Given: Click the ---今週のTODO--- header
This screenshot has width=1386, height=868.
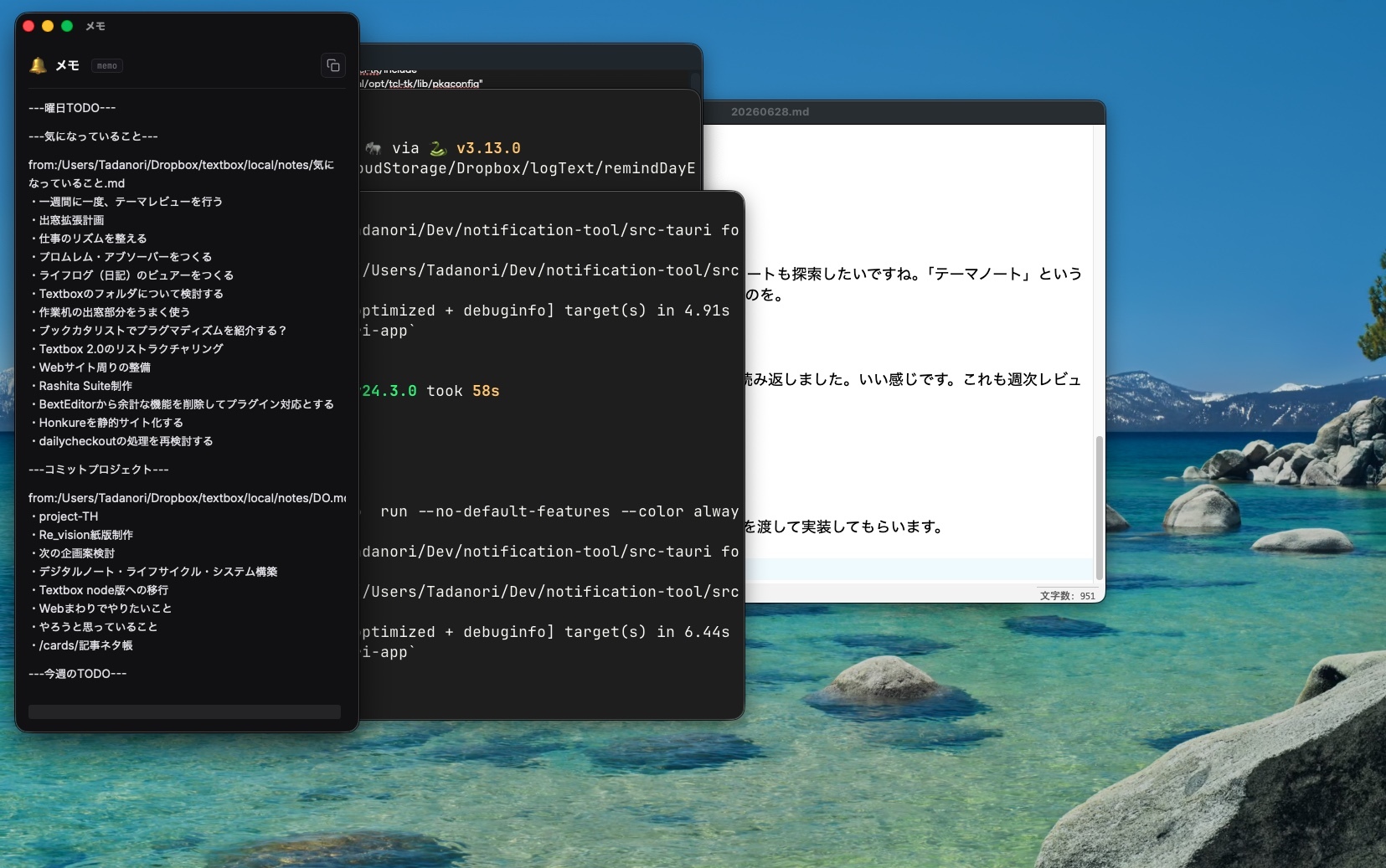Looking at the screenshot, I should [x=78, y=674].
